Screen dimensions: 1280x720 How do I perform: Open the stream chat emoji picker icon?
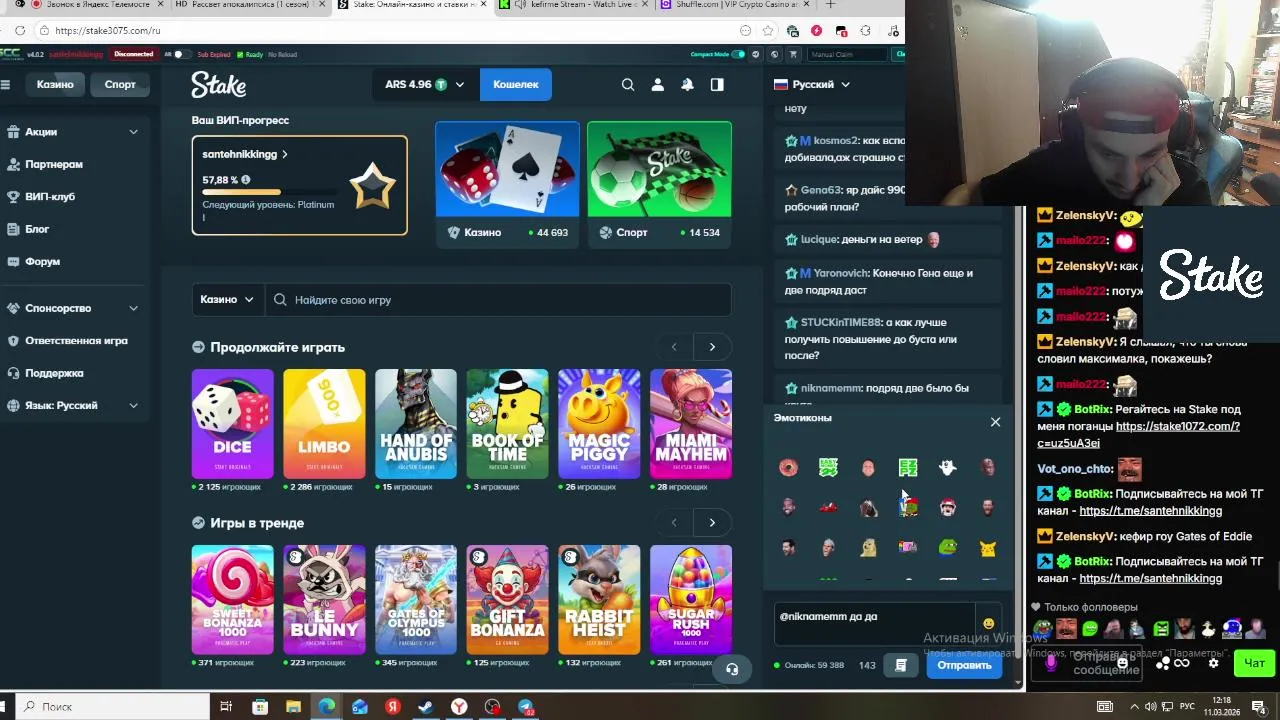point(1122,662)
